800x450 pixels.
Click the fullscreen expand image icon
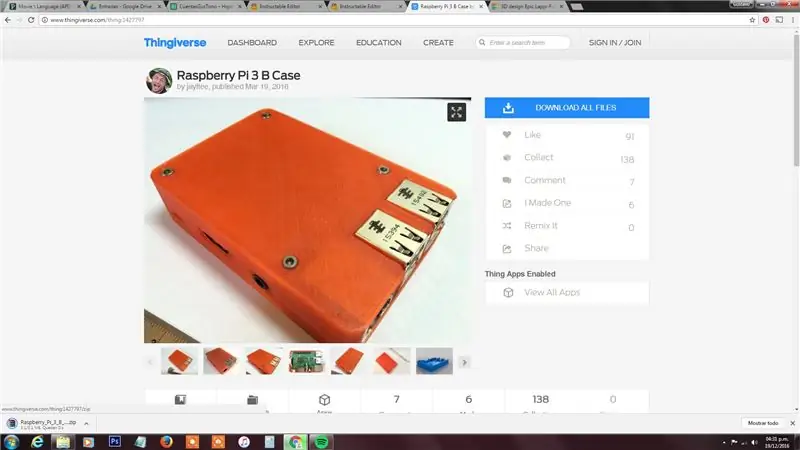coord(456,112)
